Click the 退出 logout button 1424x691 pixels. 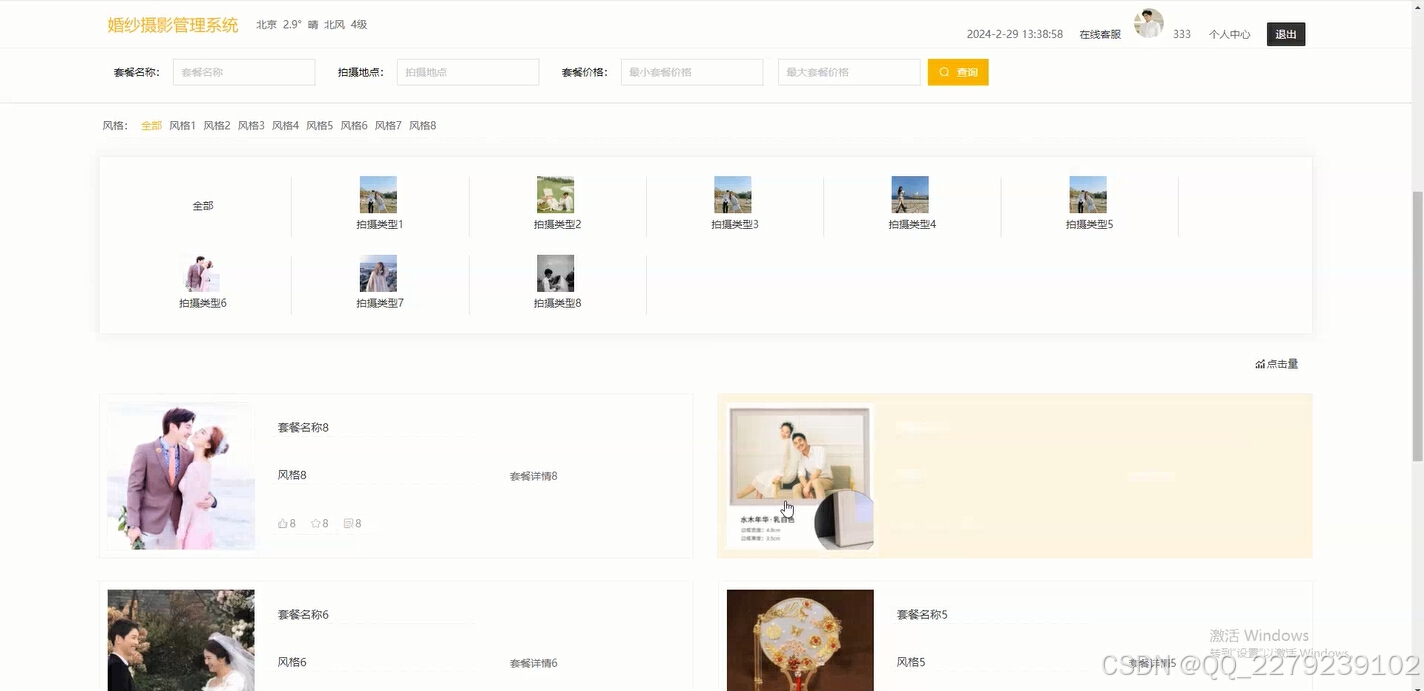click(1285, 33)
